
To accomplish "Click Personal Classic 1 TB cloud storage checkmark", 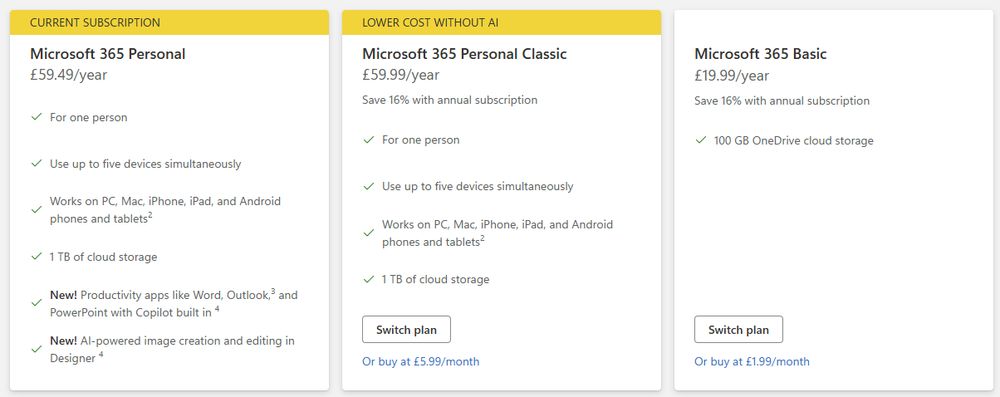I will [369, 279].
